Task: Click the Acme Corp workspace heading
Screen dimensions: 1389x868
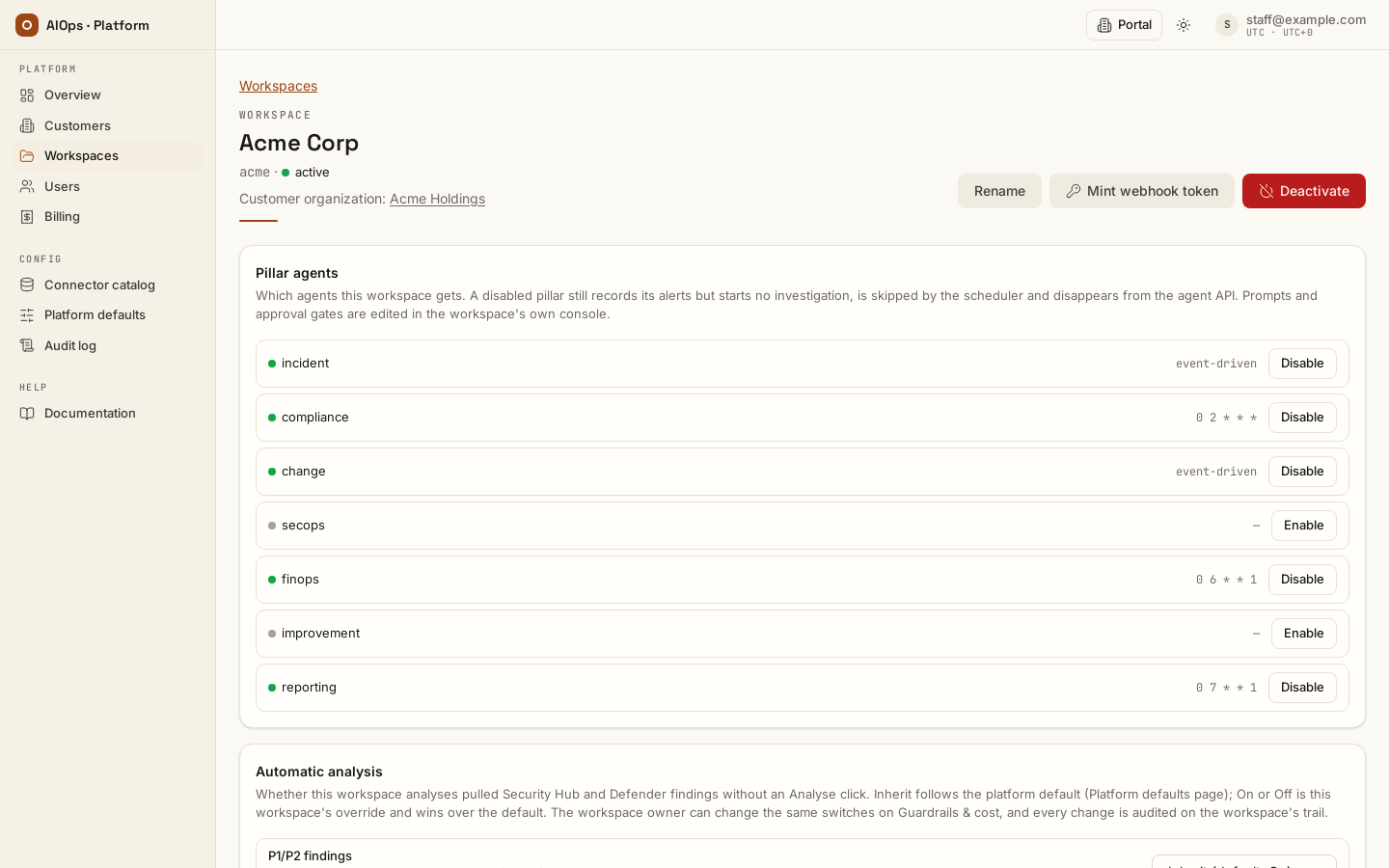Action: point(299,143)
